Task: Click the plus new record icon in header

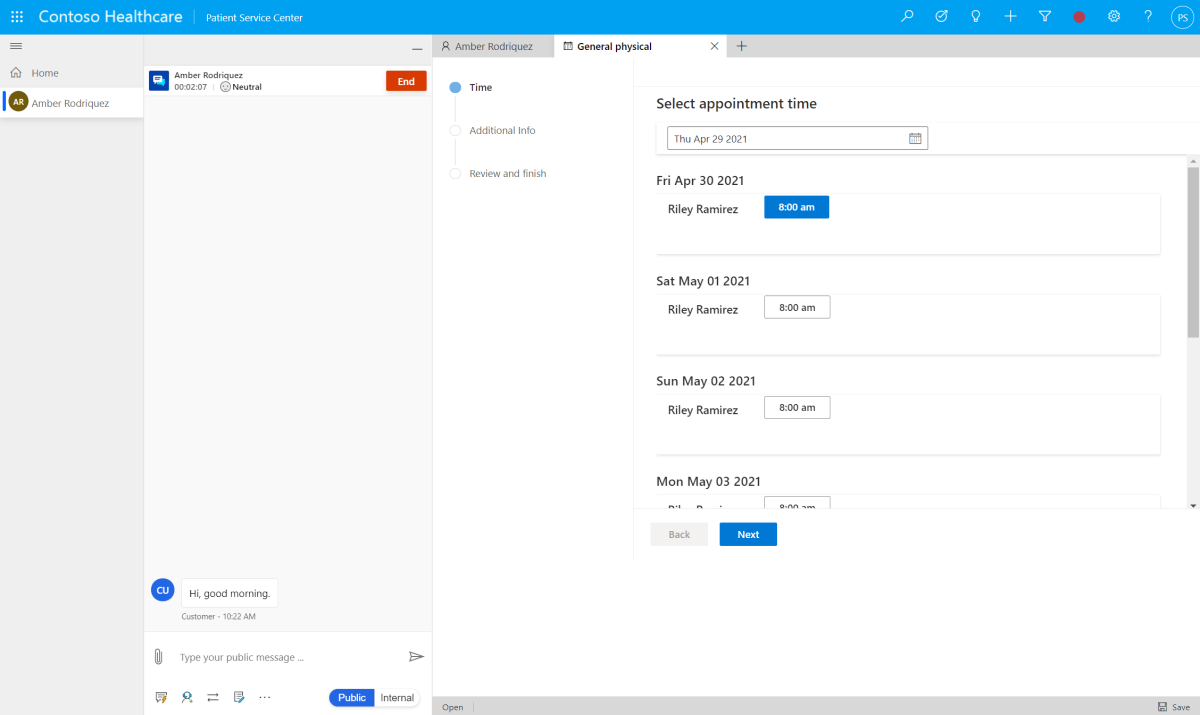Action: 1011,17
